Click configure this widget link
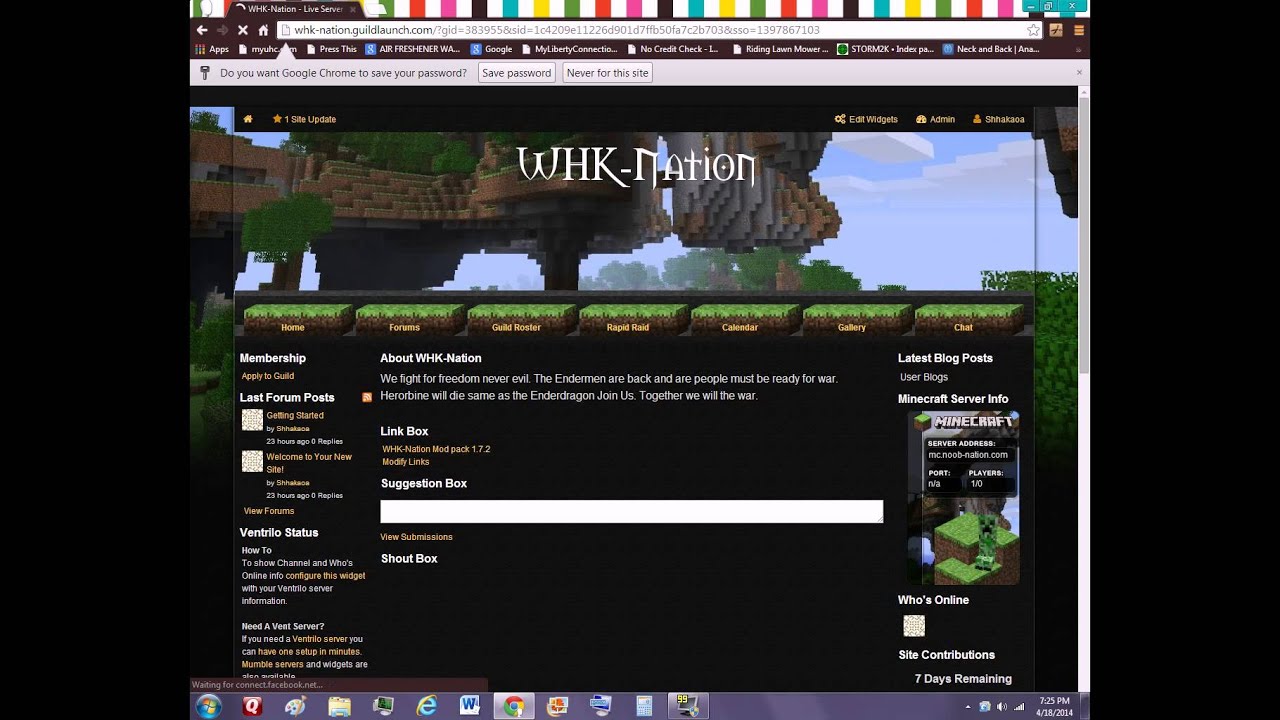This screenshot has width=1280, height=720. click(325, 576)
